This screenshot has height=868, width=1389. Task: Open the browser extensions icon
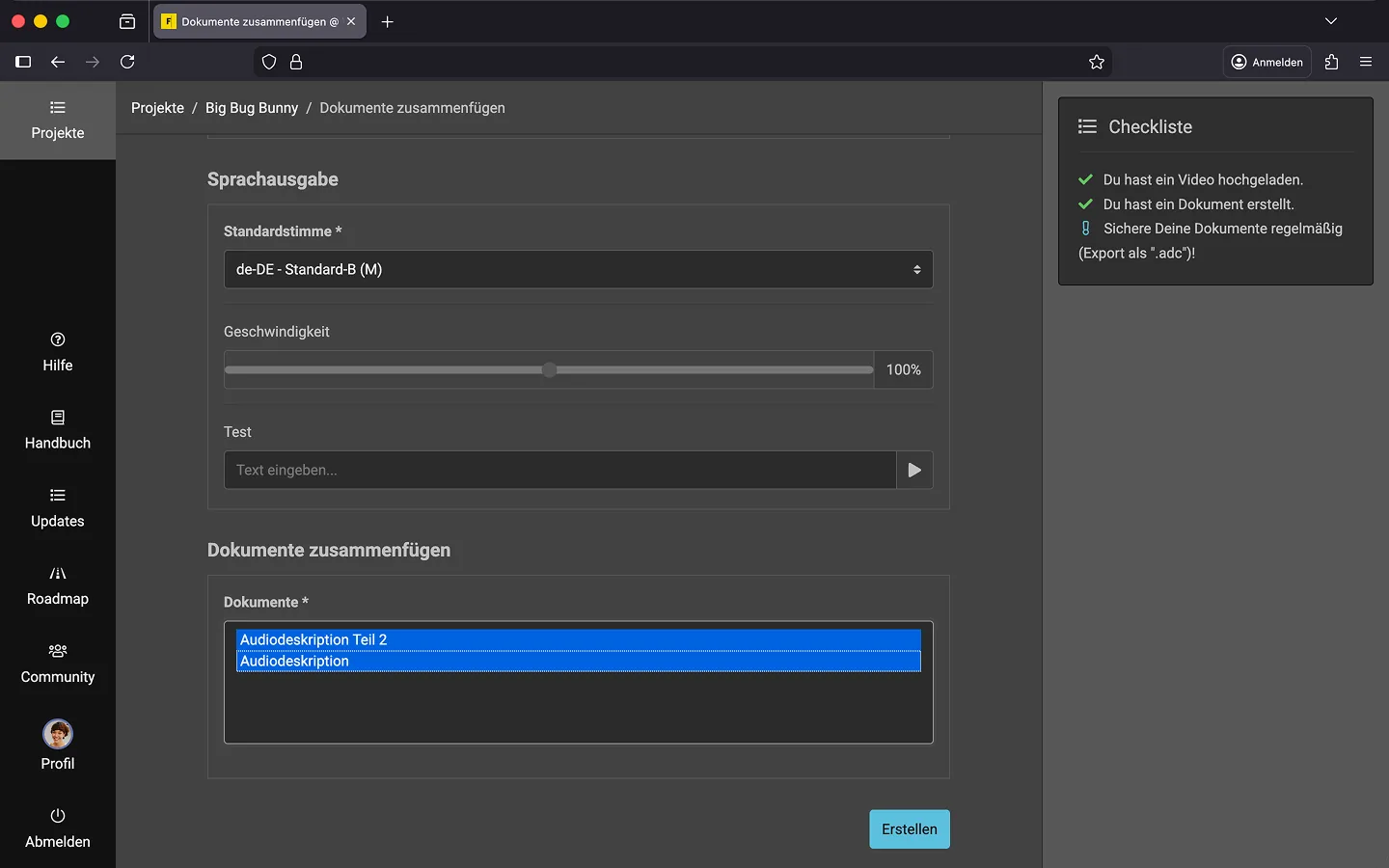pos(1332,62)
